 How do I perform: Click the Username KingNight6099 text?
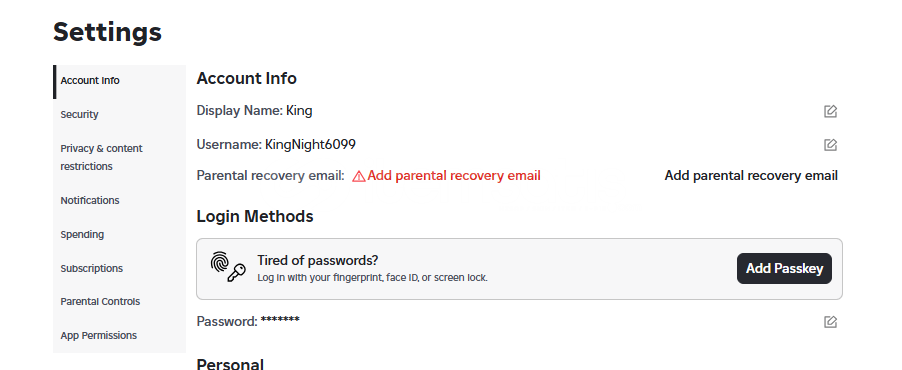point(276,144)
